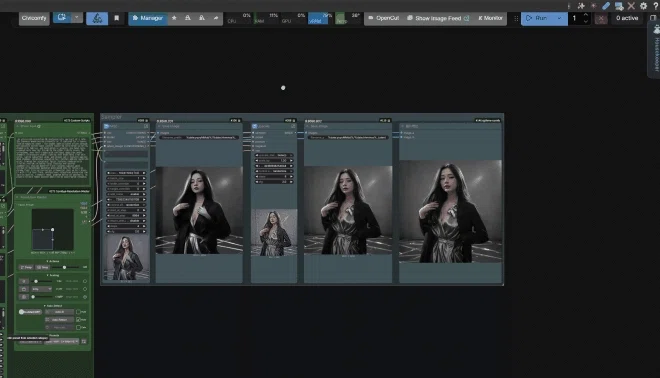Select the first Scaling row radio button

(85, 281)
